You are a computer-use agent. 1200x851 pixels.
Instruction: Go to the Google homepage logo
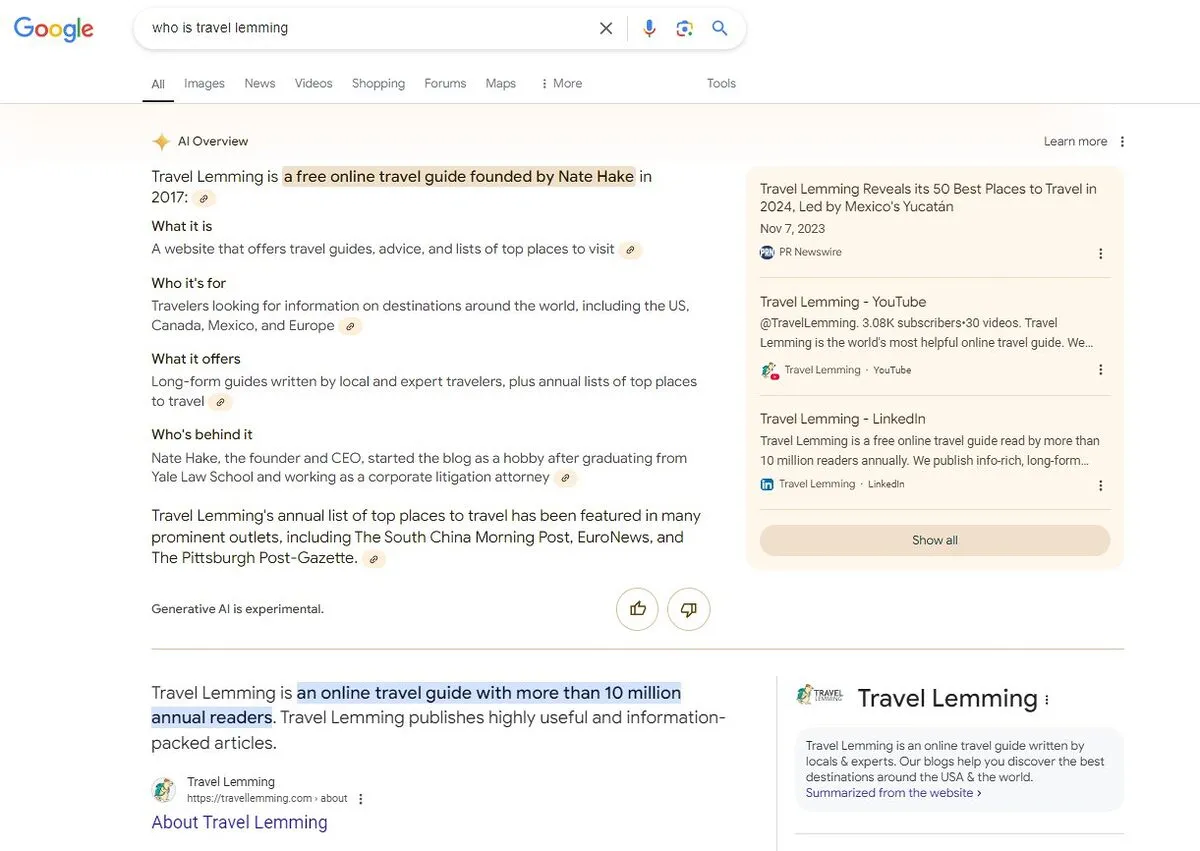tap(54, 29)
